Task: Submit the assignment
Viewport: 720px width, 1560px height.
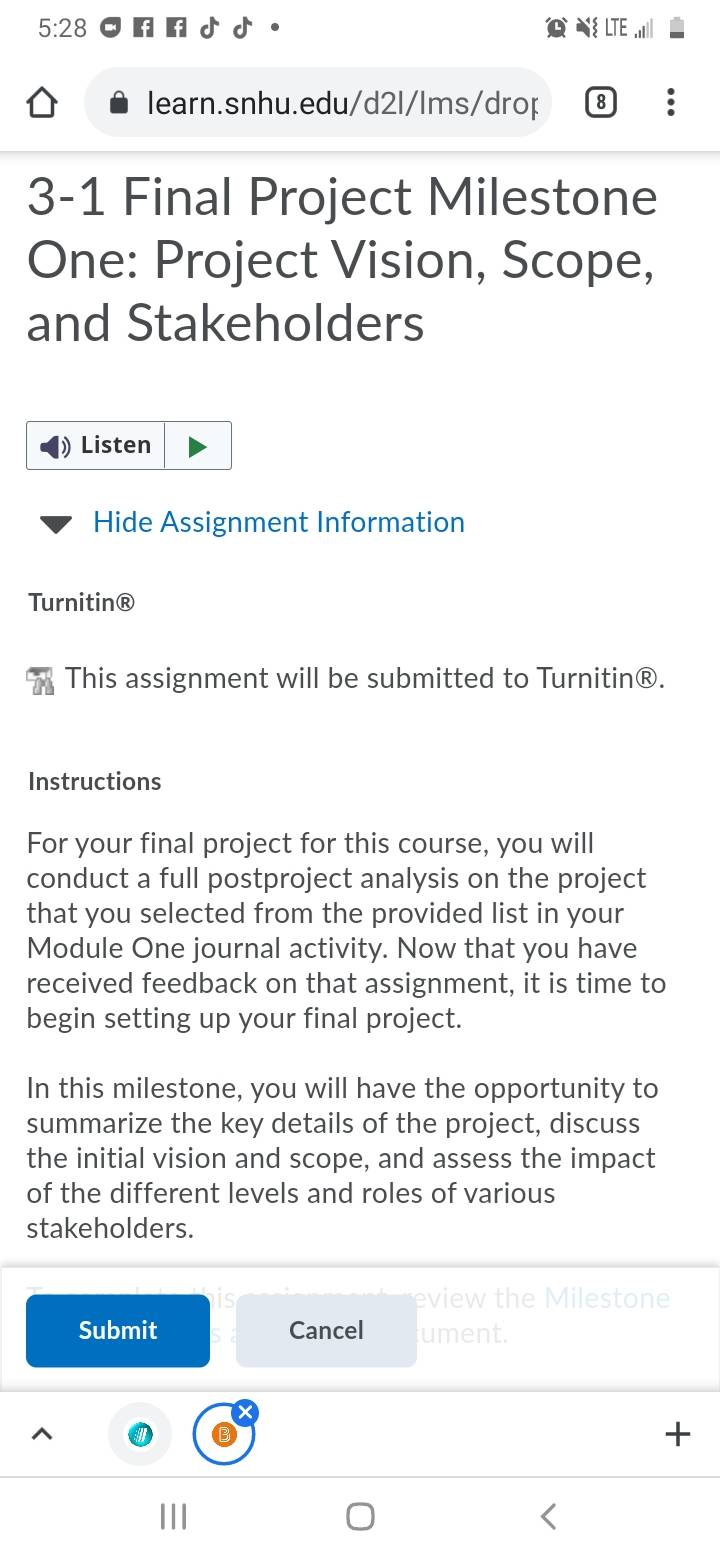Action: pyautogui.click(x=118, y=1330)
